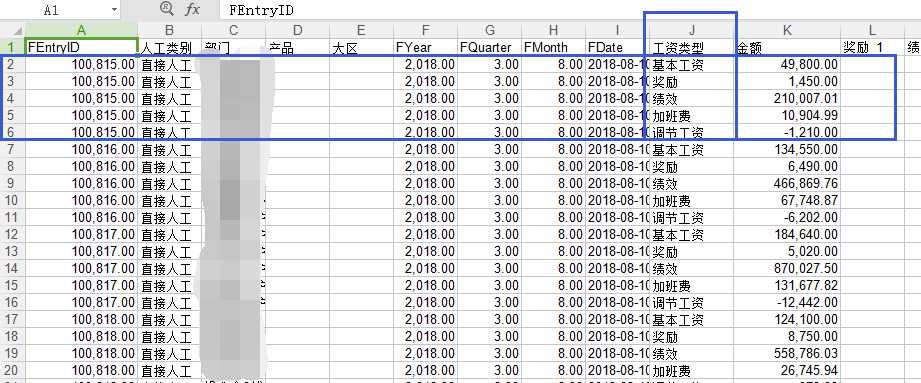Click amount cell 49,800.00
The width and height of the screenshot is (921, 383).
coord(788,65)
